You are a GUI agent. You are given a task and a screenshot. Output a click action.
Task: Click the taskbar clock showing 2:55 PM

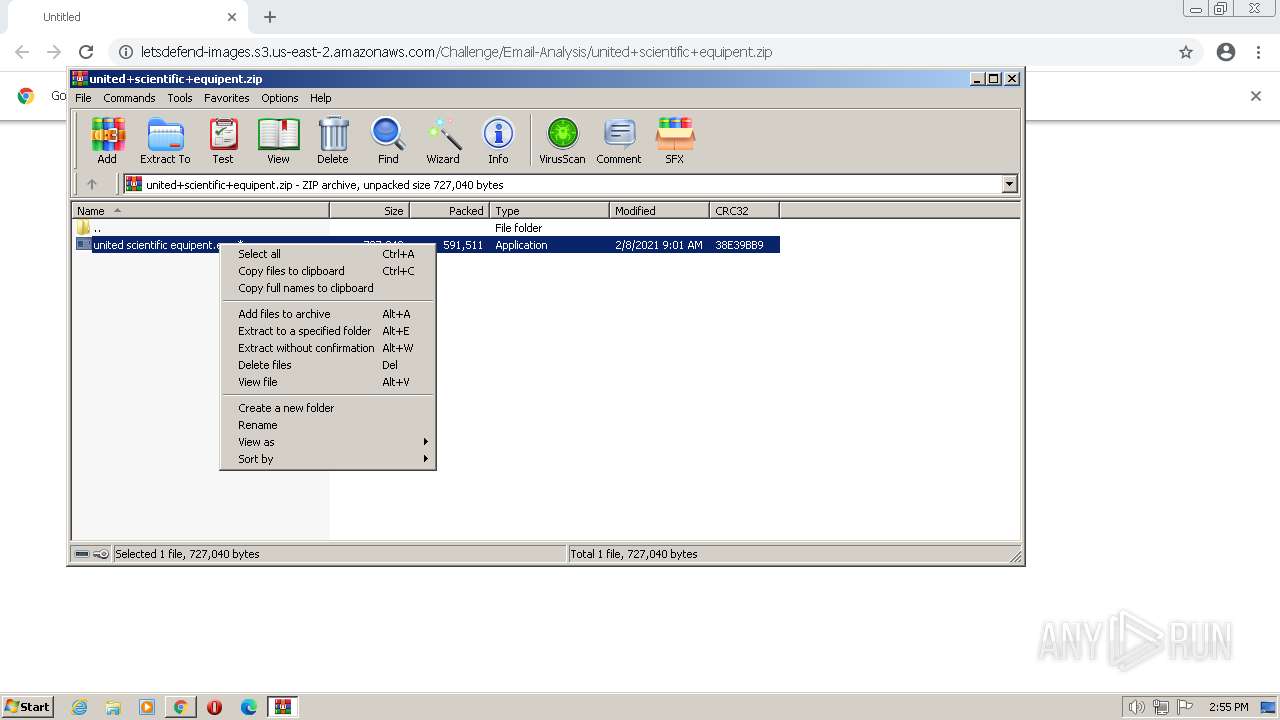click(x=1228, y=707)
